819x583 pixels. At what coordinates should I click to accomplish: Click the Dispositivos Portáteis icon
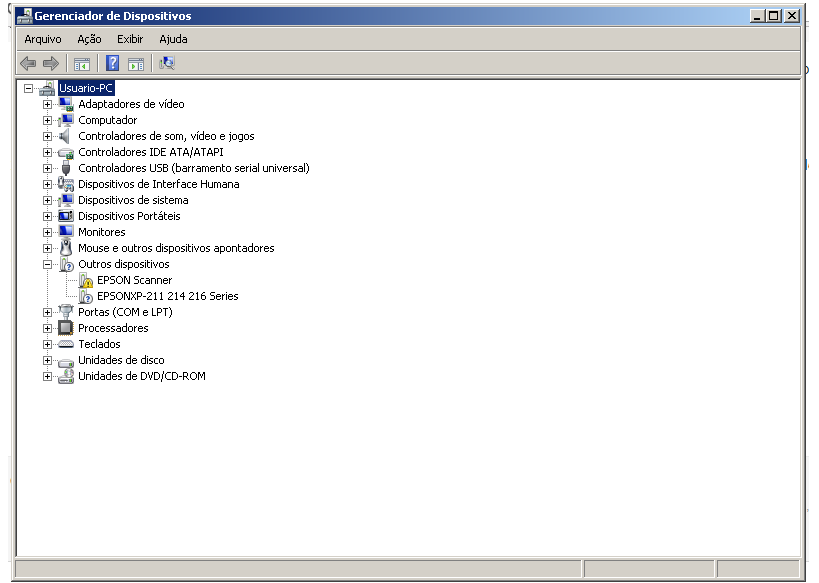66,216
